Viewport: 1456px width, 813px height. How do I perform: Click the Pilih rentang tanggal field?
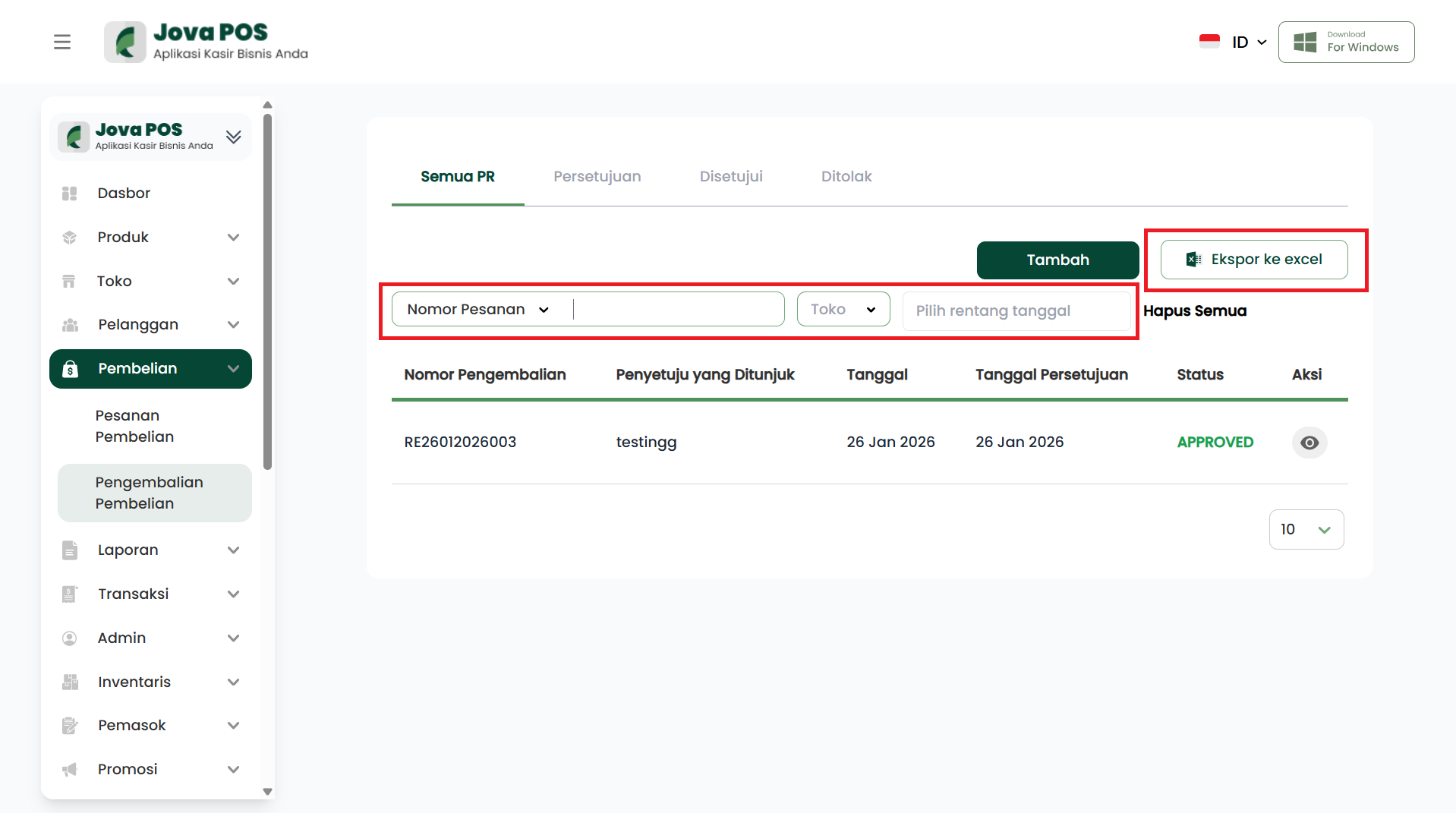tap(1016, 311)
